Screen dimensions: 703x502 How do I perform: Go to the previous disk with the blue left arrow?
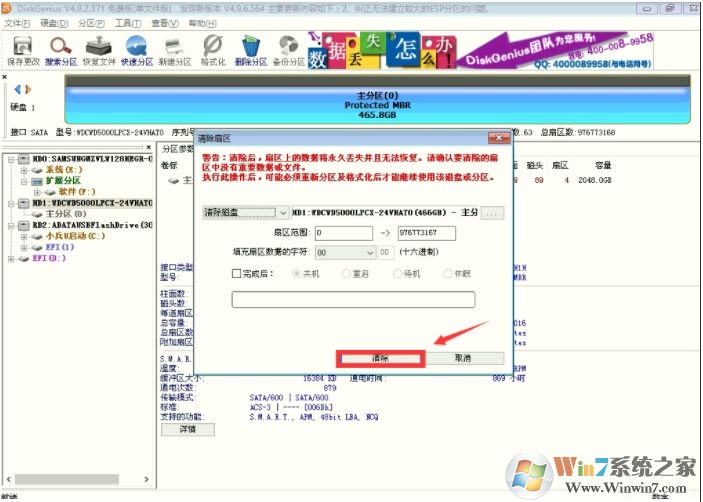point(18,89)
